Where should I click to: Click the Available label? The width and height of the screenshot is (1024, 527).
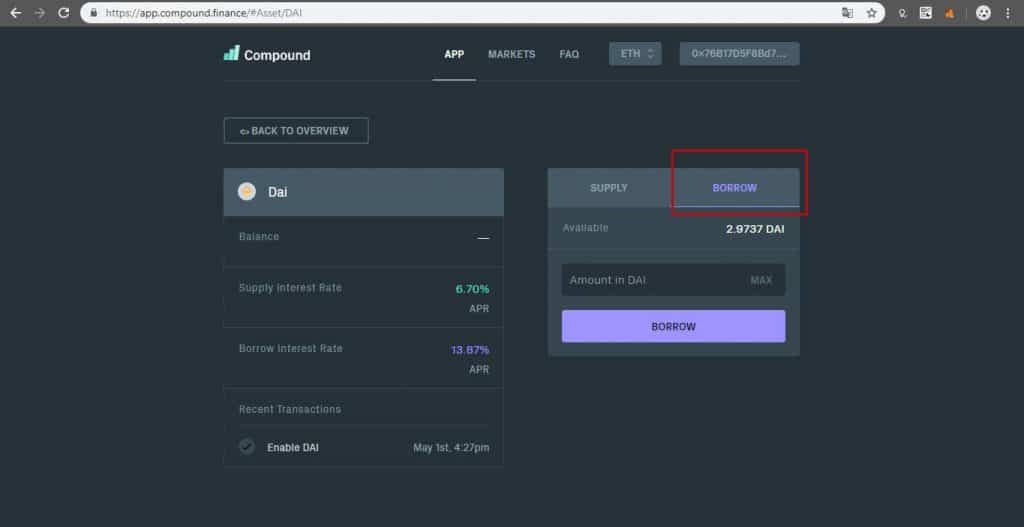point(585,228)
